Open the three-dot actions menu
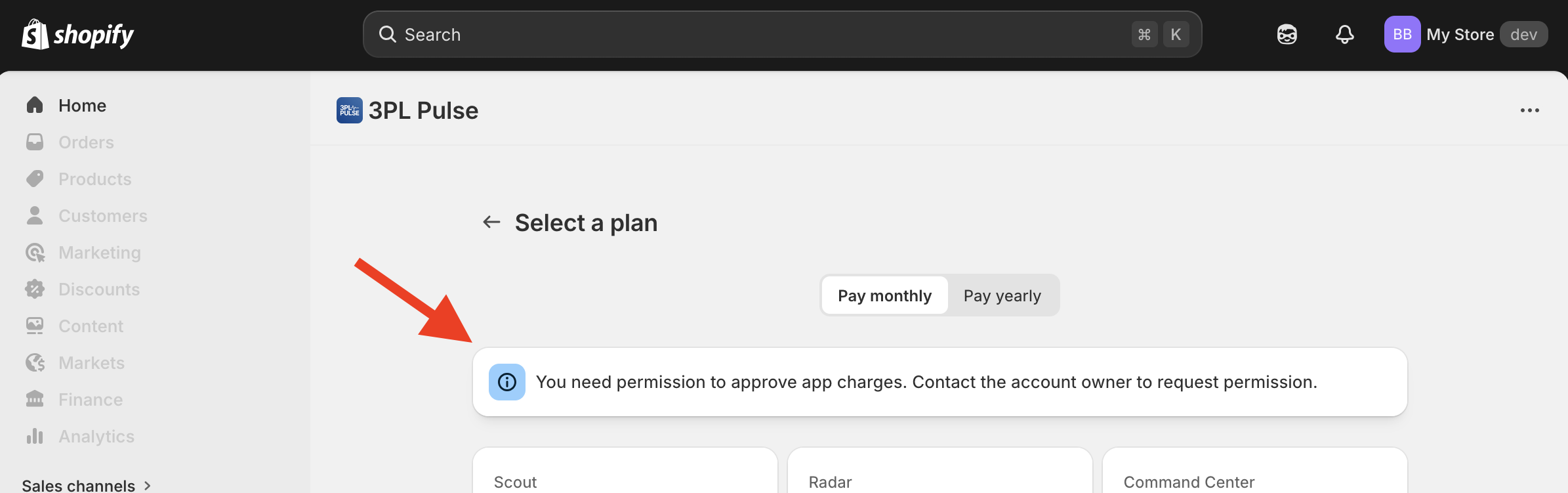1568x493 pixels. (x=1530, y=110)
